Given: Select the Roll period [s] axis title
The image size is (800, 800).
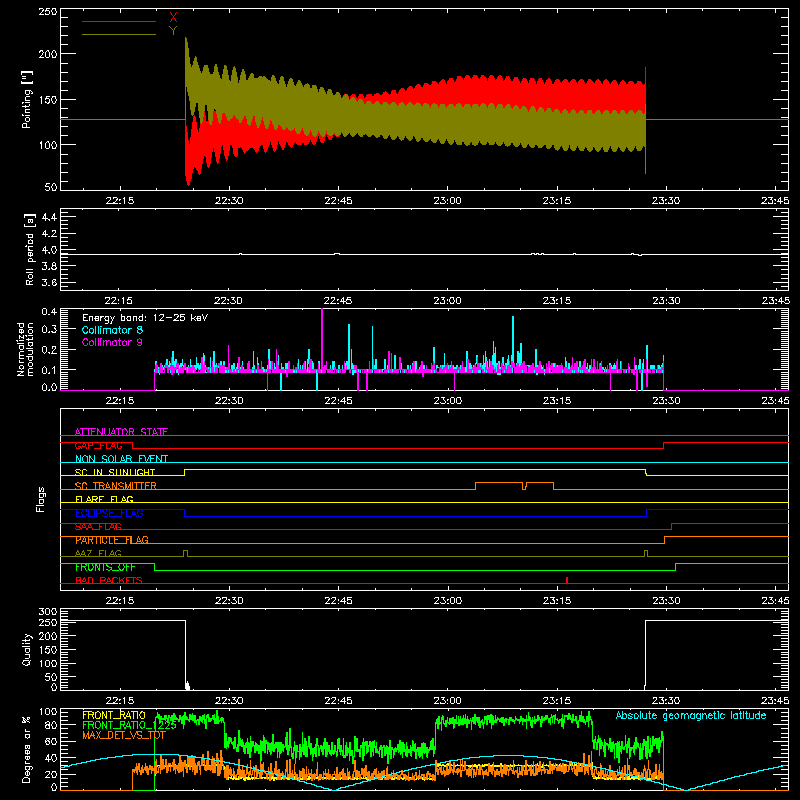Looking at the screenshot, I should tap(29, 249).
